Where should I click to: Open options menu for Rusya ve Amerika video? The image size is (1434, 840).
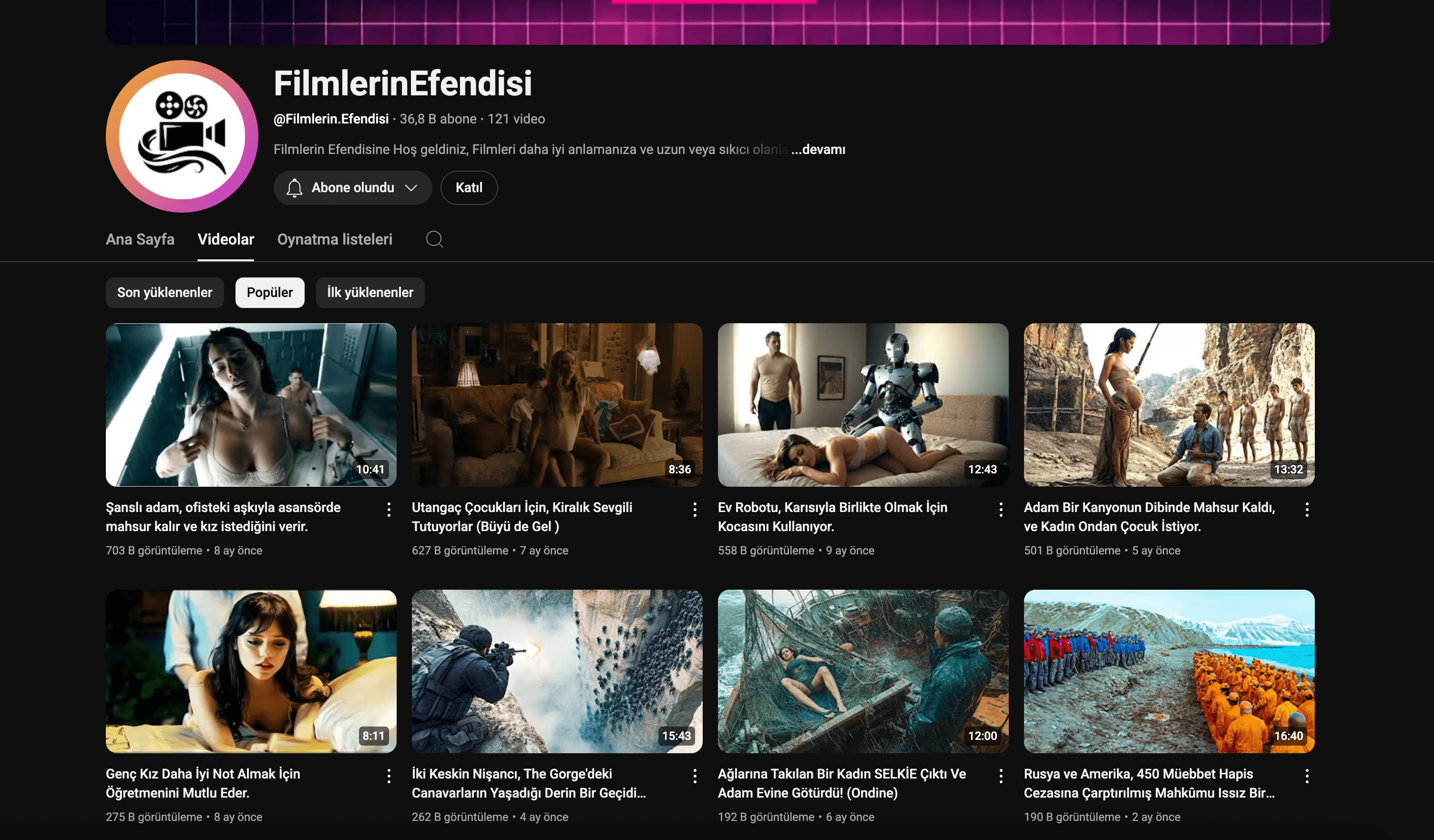[1307, 776]
